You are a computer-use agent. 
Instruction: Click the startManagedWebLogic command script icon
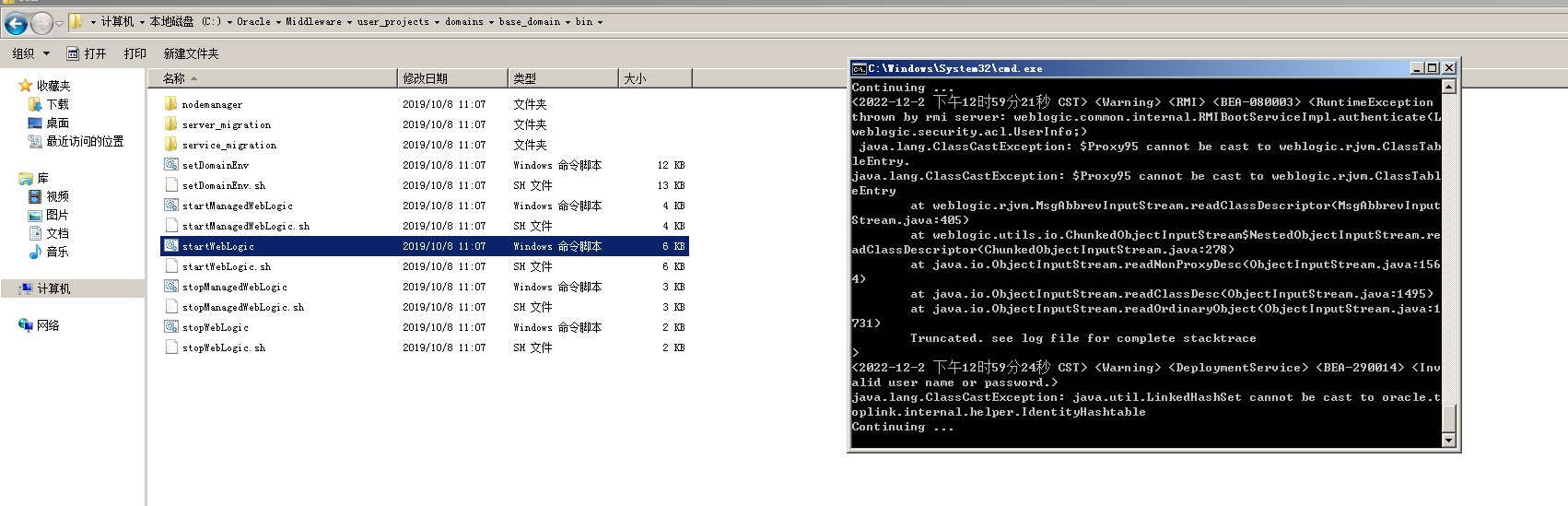click(171, 205)
